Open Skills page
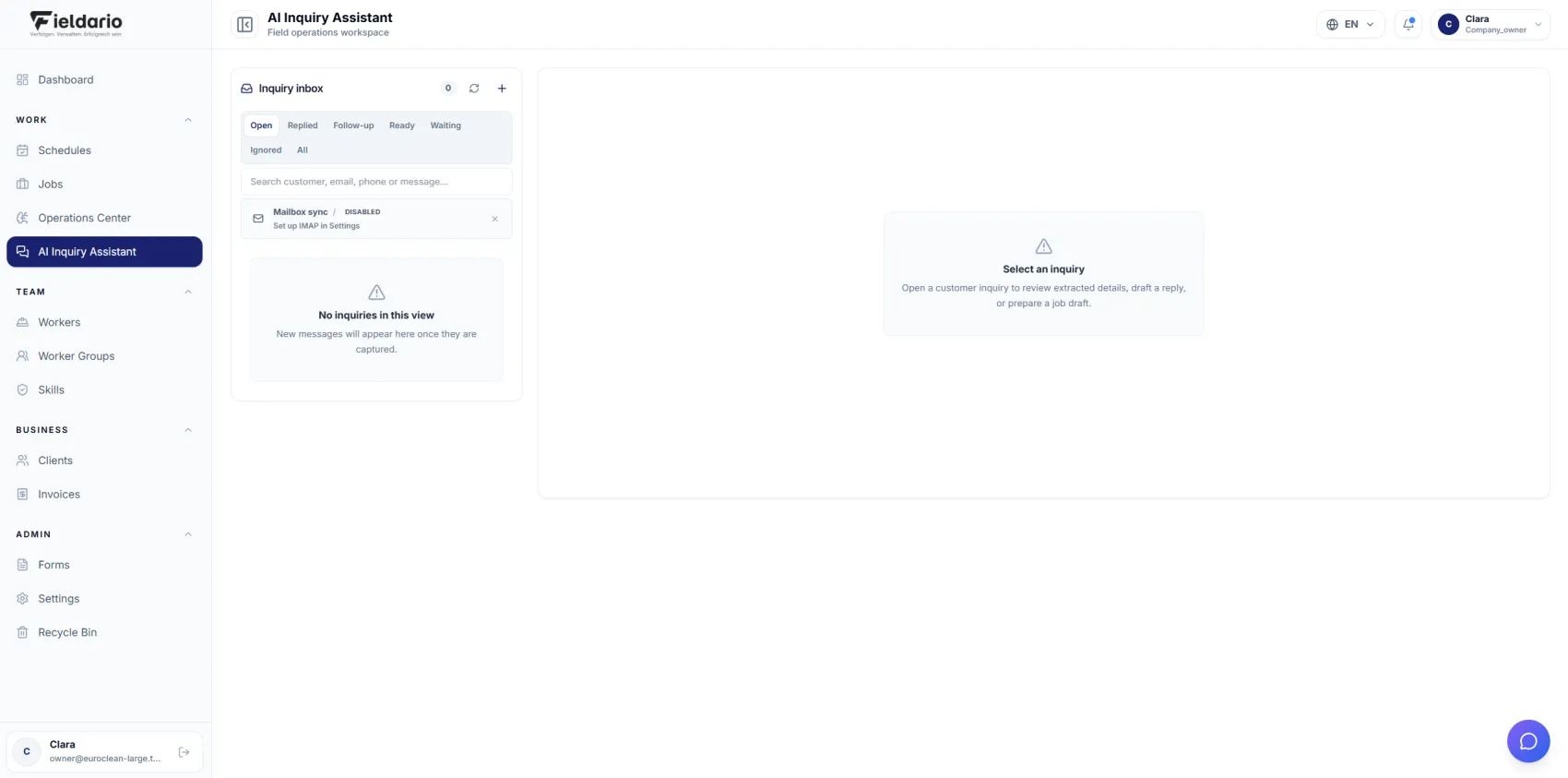 [104, 389]
